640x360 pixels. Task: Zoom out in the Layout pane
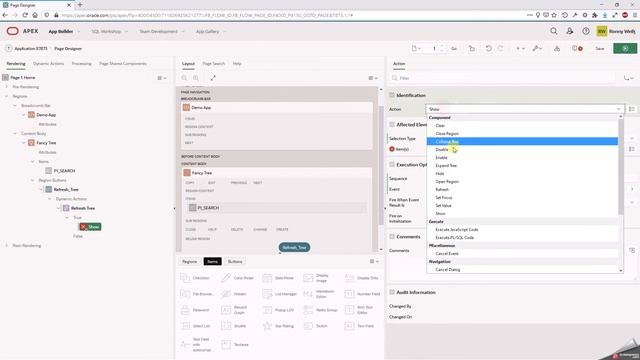click(184, 78)
